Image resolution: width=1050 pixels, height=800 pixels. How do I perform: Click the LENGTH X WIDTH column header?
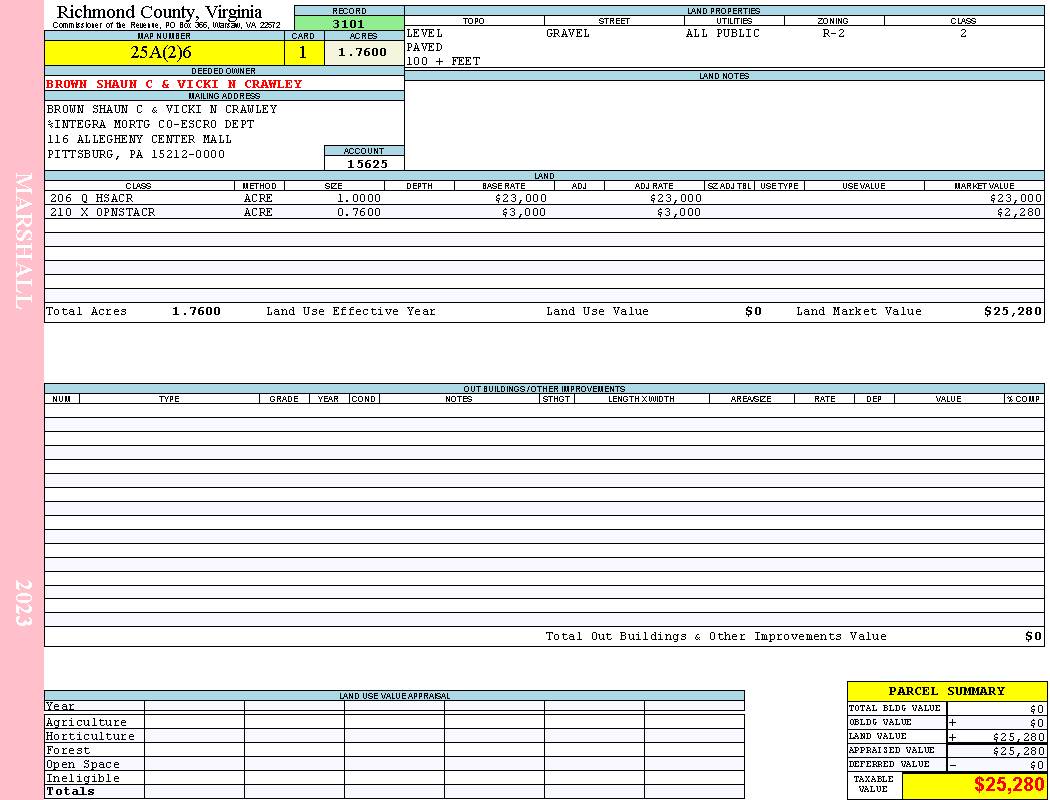[x=641, y=399]
